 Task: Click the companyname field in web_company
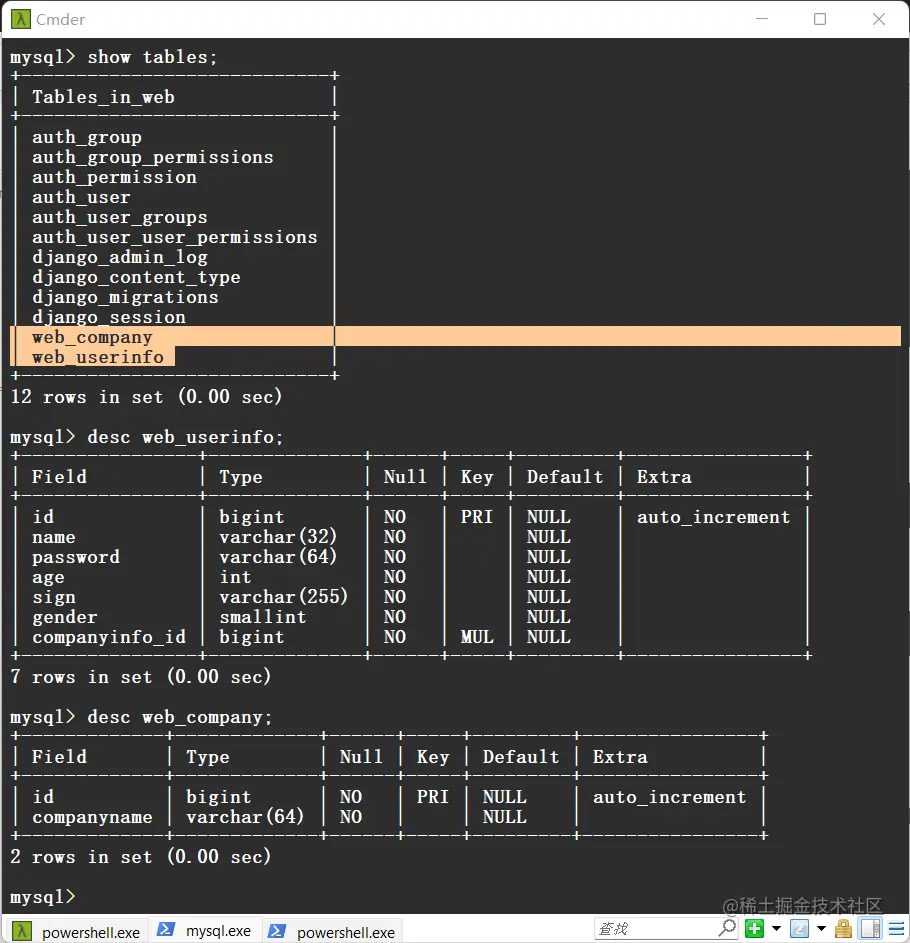pyautogui.click(x=92, y=817)
